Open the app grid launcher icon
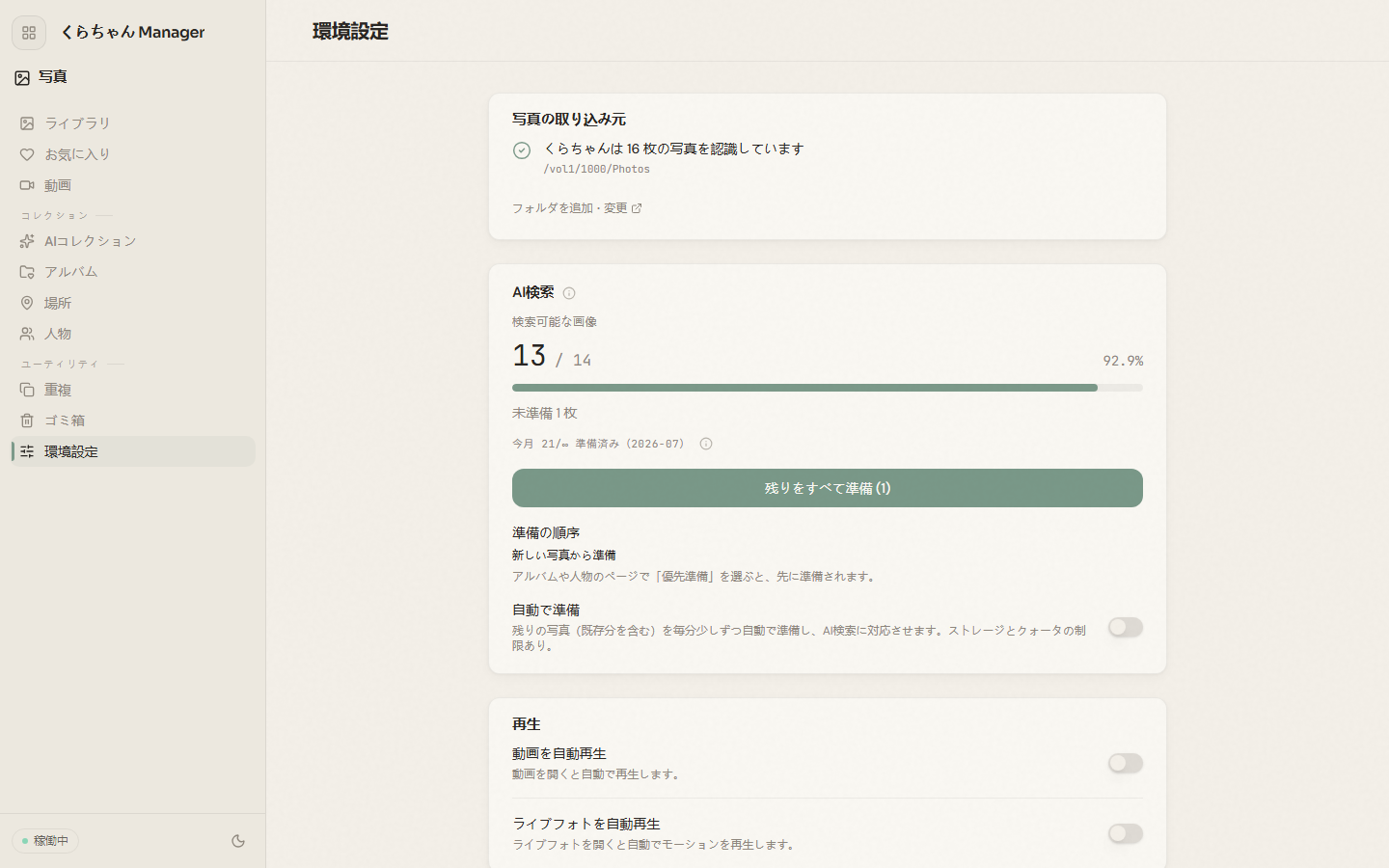The height and width of the screenshot is (868, 1389). click(29, 33)
